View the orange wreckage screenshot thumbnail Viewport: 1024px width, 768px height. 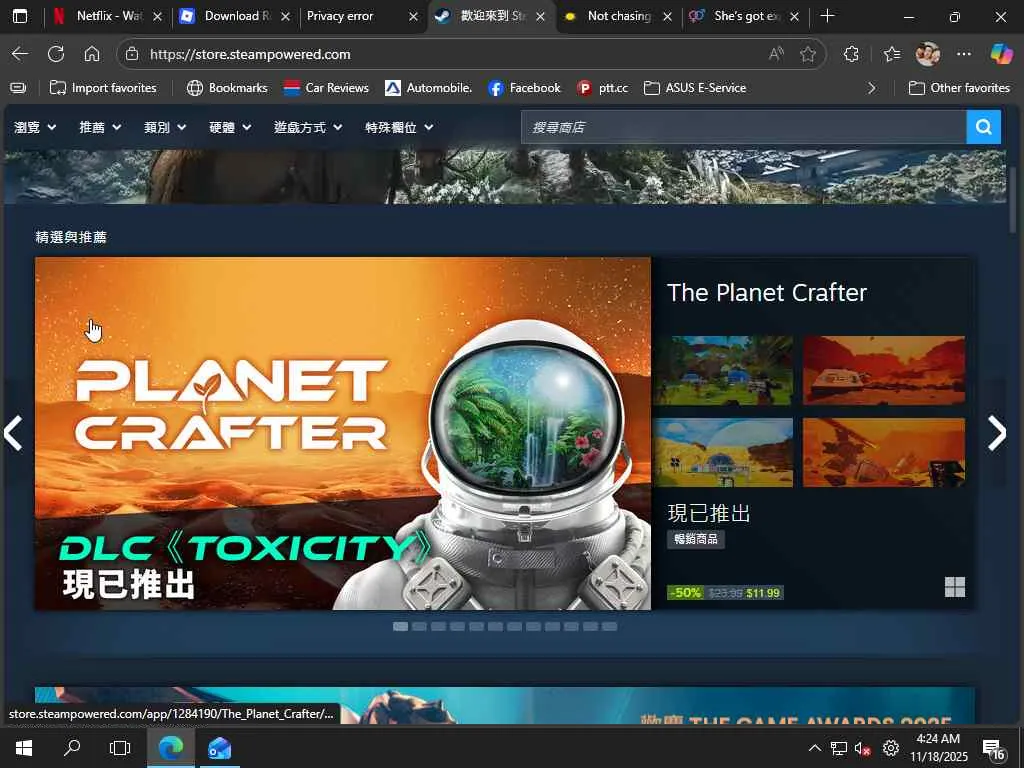(884, 452)
